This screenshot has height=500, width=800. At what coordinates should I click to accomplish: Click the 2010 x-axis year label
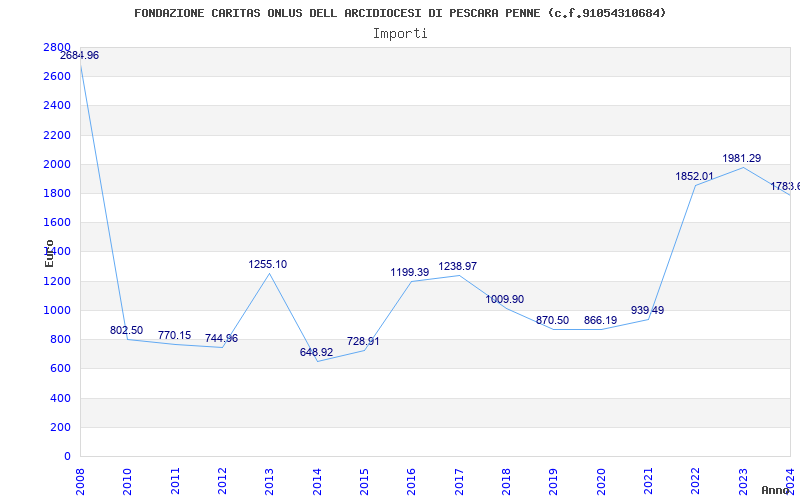(x=128, y=482)
